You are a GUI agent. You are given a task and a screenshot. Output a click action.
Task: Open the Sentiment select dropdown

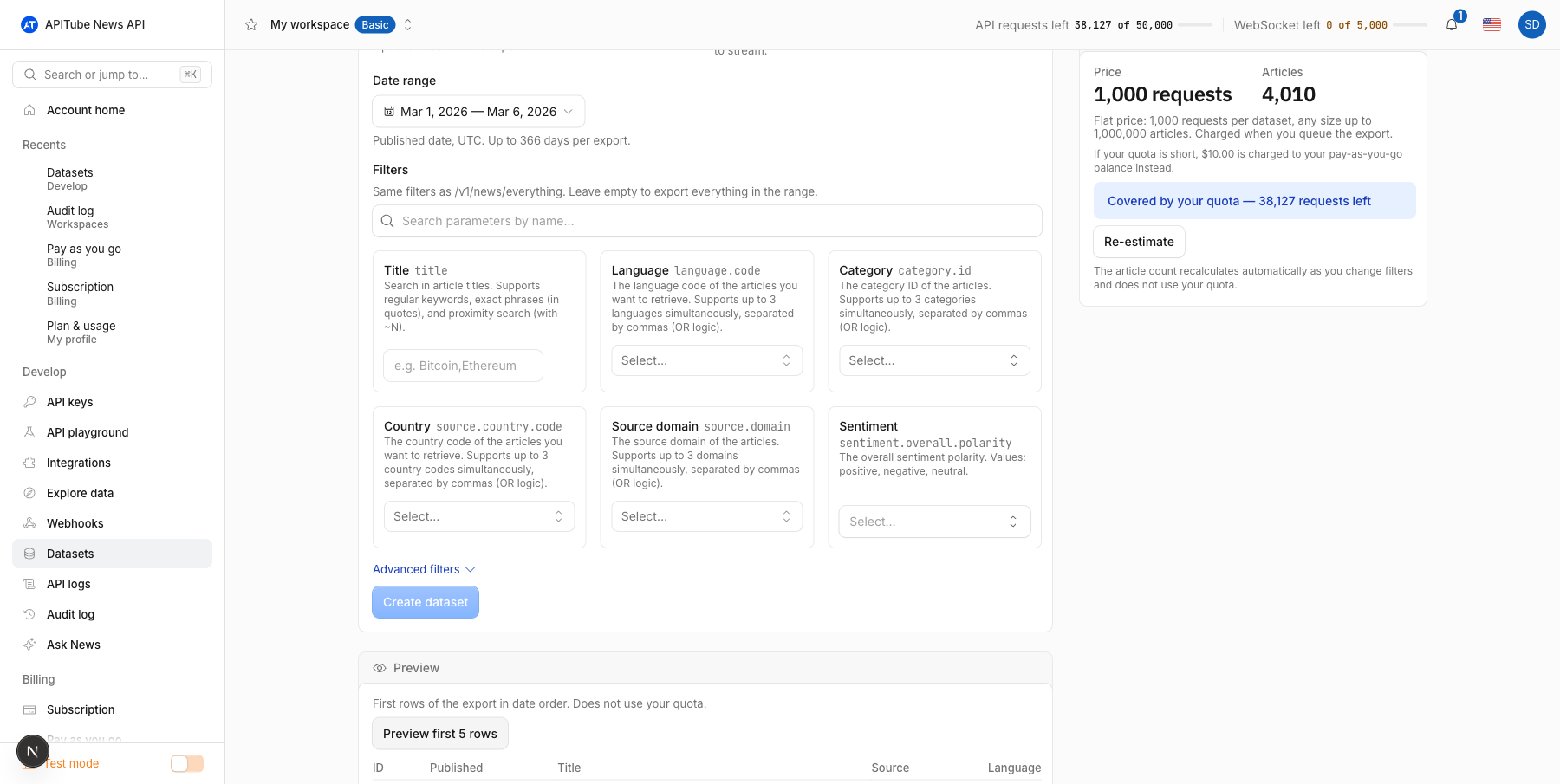(x=934, y=522)
